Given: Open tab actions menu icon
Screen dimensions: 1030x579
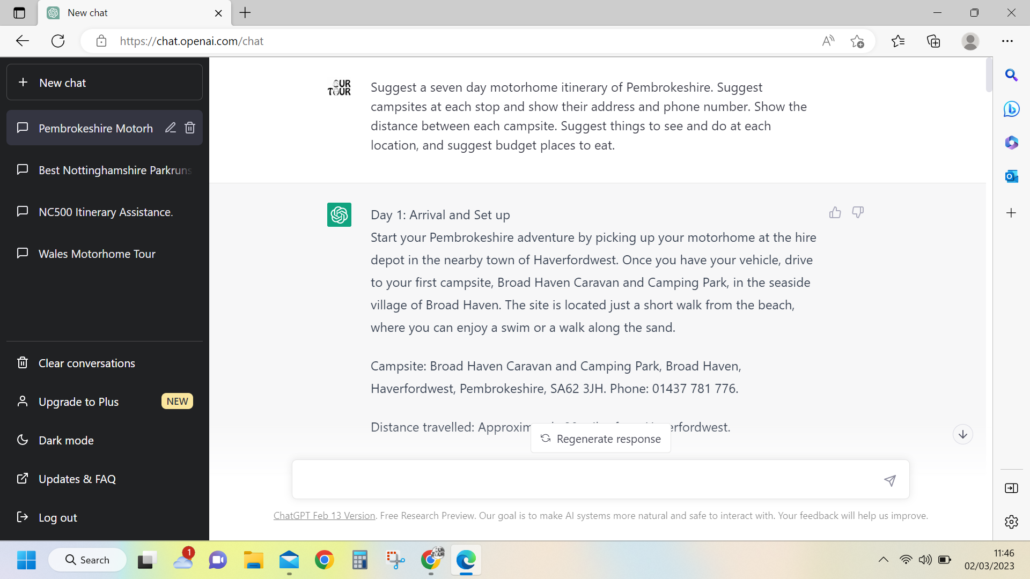Looking at the screenshot, I should pos(19,12).
